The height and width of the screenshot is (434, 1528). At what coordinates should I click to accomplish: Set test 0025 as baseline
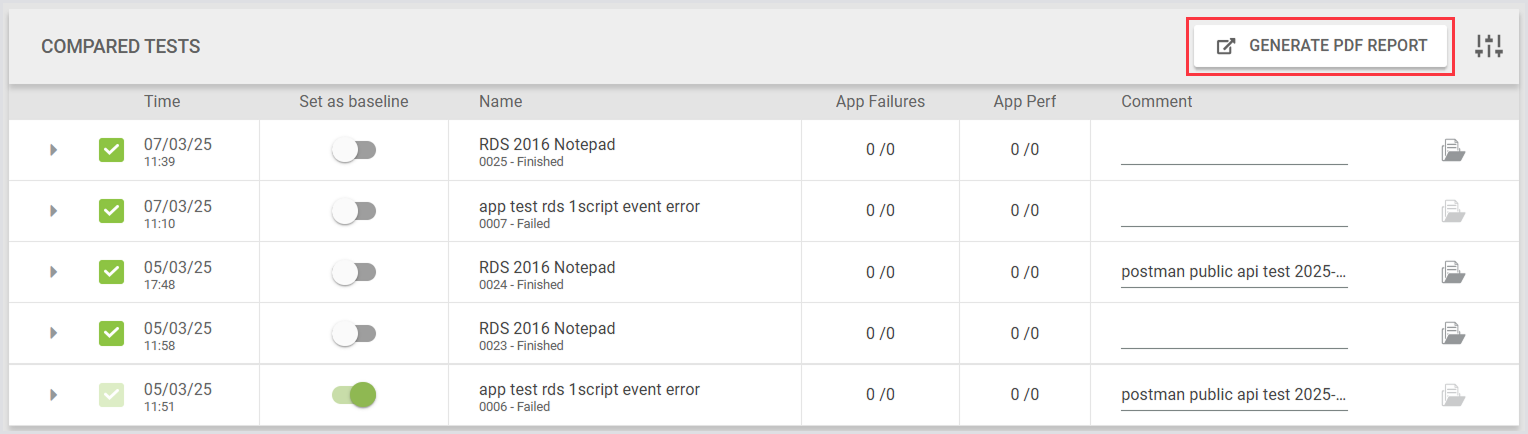coord(354,151)
